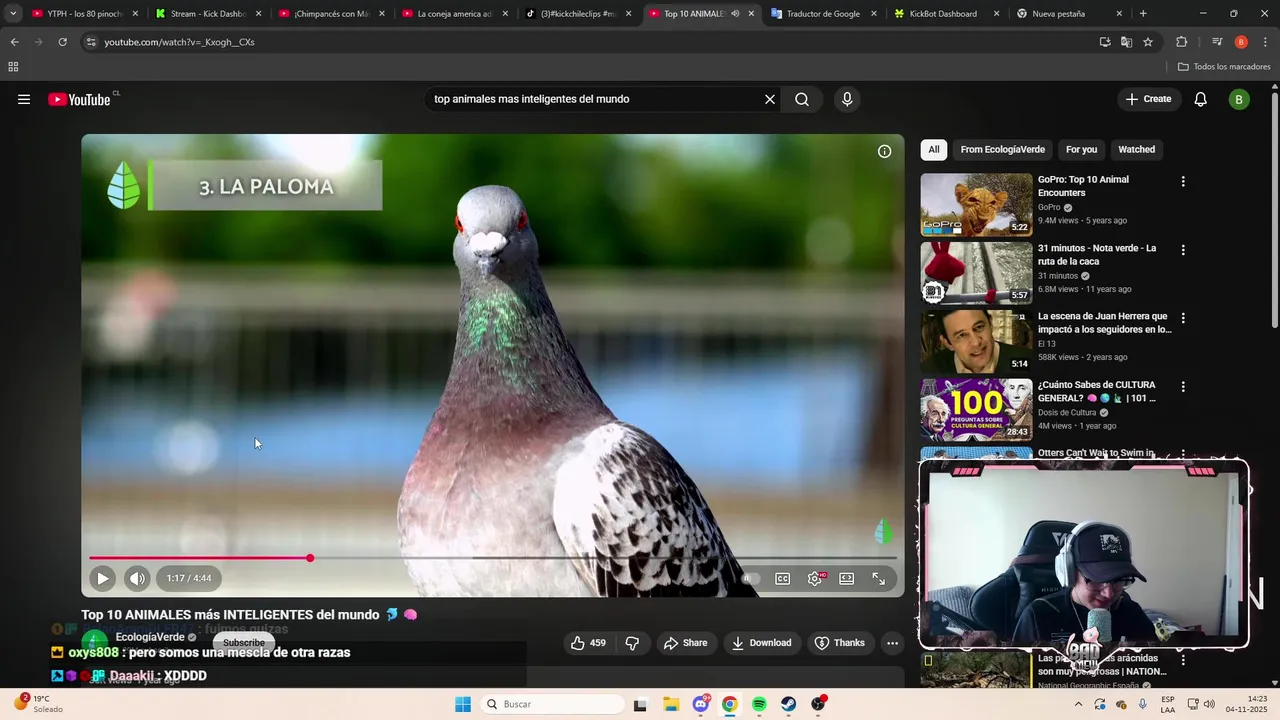Select the All filter chip
Viewport: 1280px width, 720px height.
coord(934,150)
